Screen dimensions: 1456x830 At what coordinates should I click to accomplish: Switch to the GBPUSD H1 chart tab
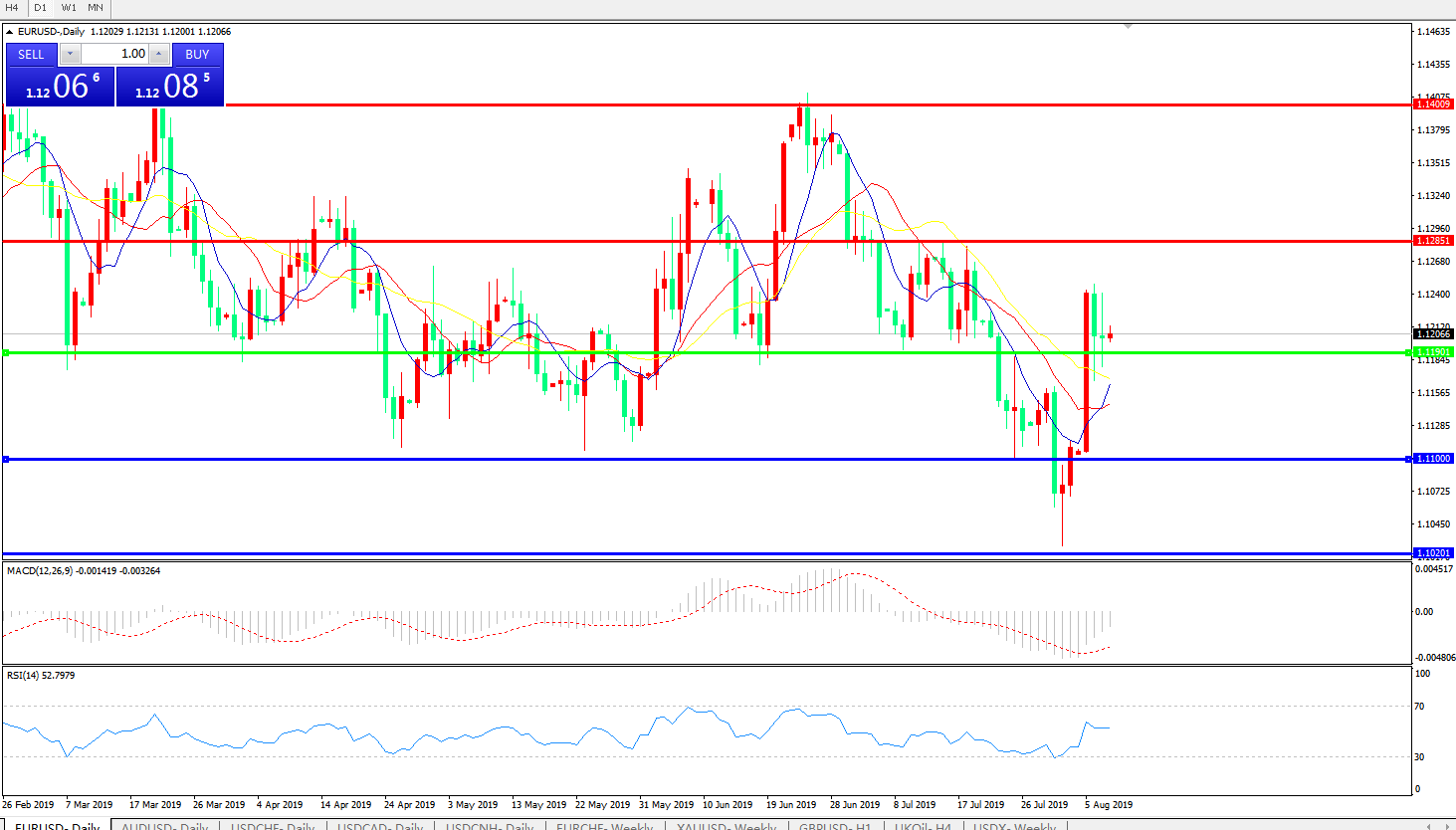[x=835, y=826]
